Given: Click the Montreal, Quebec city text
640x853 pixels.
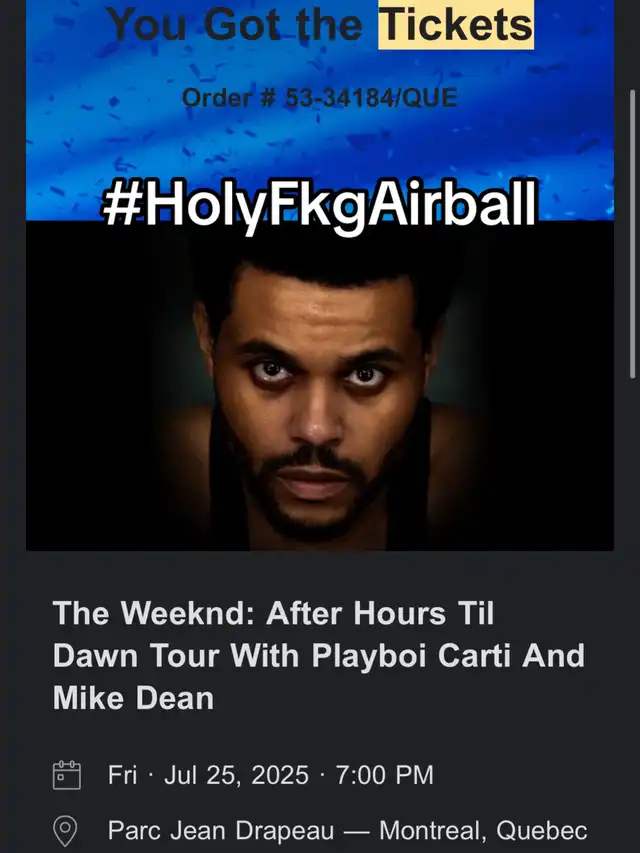Looking at the screenshot, I should pyautogui.click(x=483, y=831).
